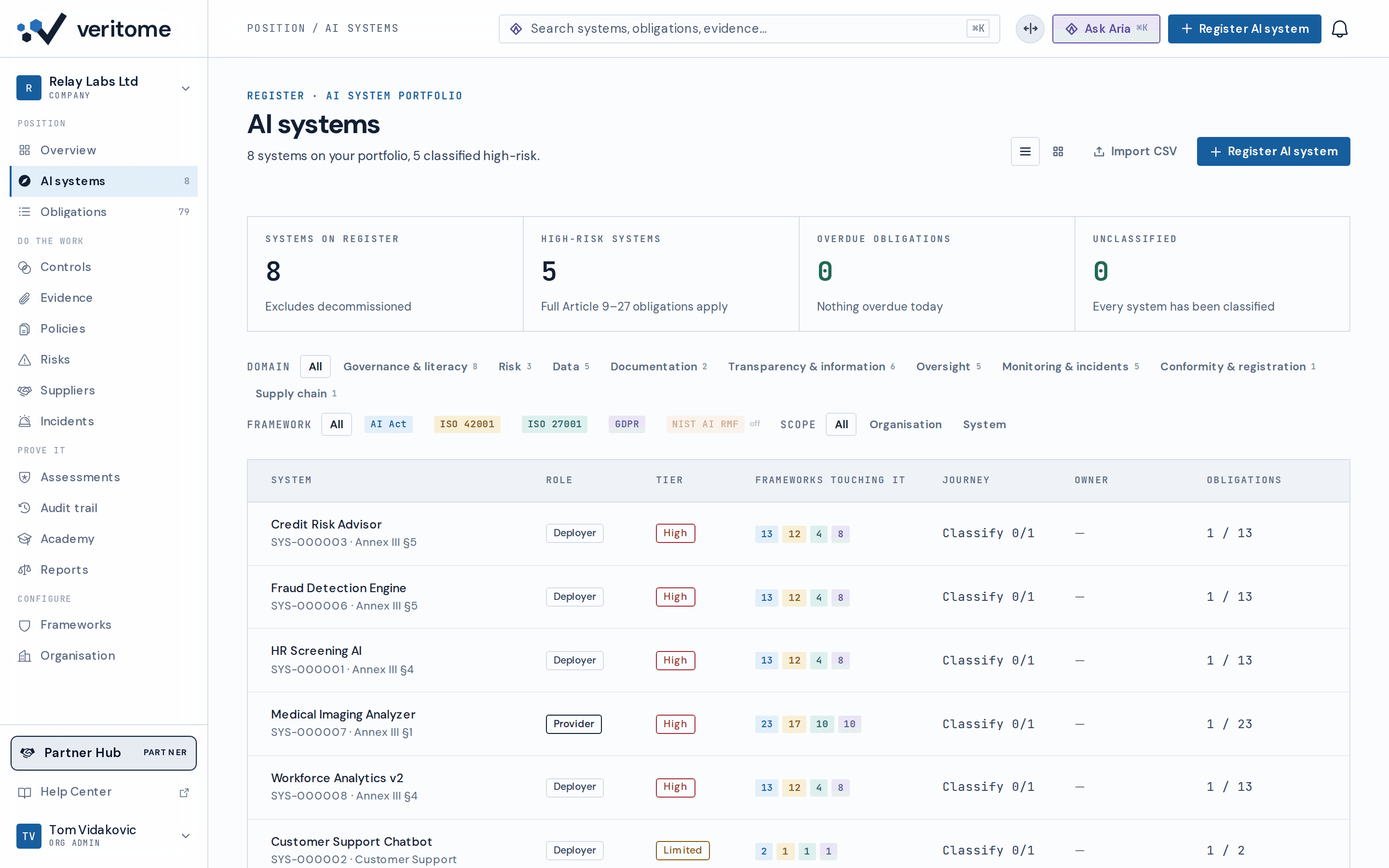Click the Provider role badge for Medical Imaging Analyzer
Viewport: 1389px width, 868px height.
[x=573, y=724]
